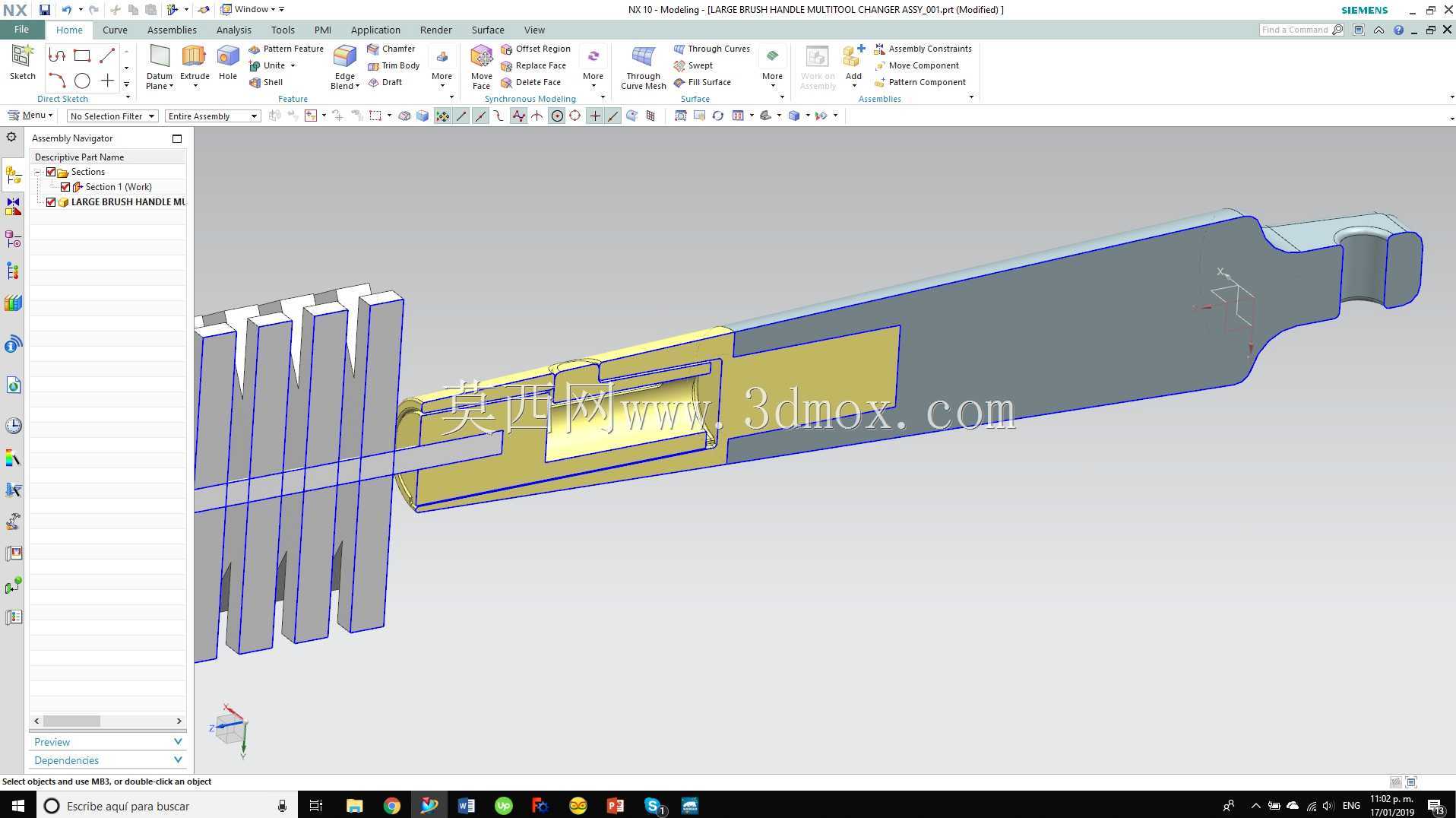Open Assembly Constraints command
This screenshot has width=1456, height=818.
click(x=923, y=49)
